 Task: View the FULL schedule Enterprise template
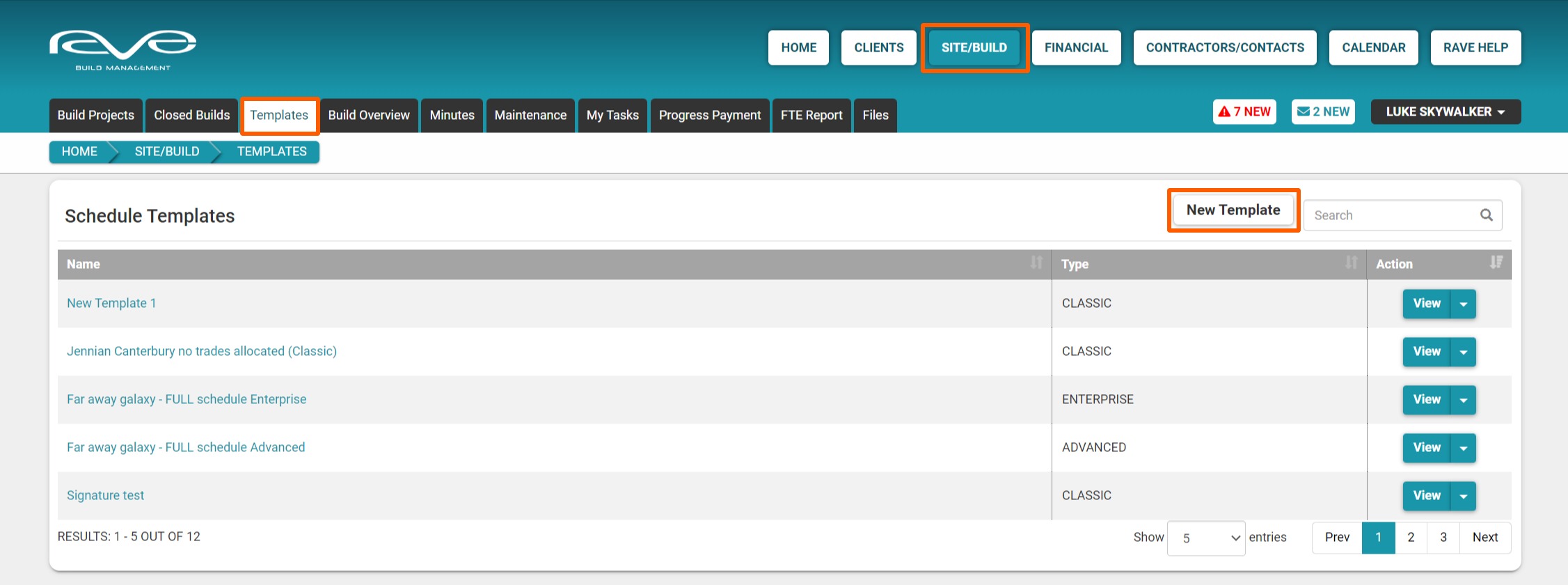point(1427,400)
